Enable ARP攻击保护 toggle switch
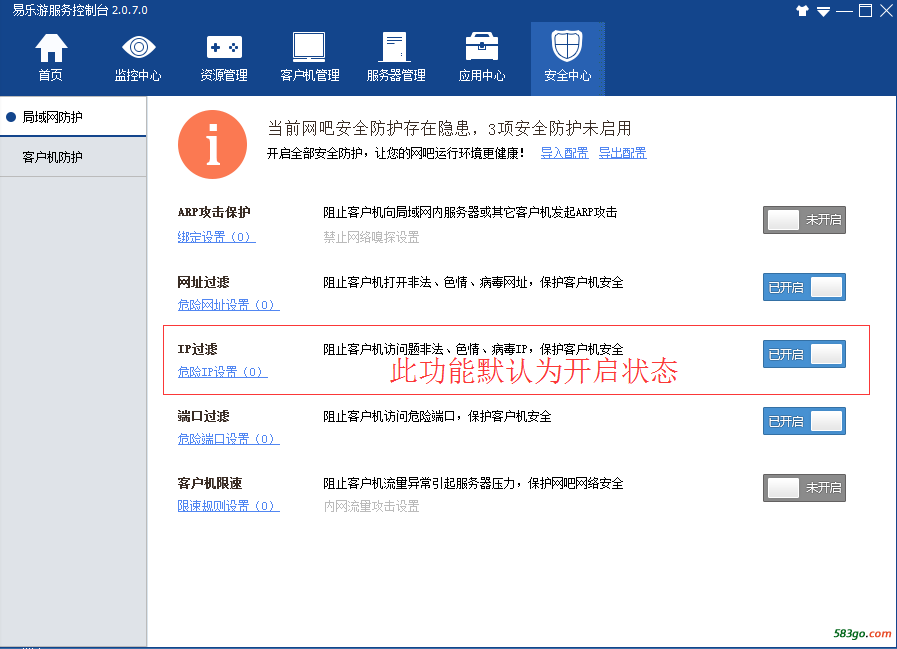This screenshot has width=897, height=649. pos(804,220)
